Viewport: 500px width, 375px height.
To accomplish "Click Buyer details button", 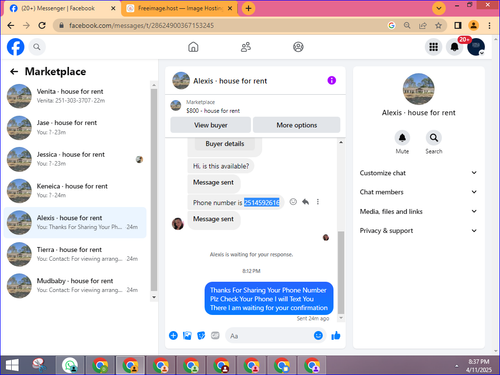I will (225, 144).
